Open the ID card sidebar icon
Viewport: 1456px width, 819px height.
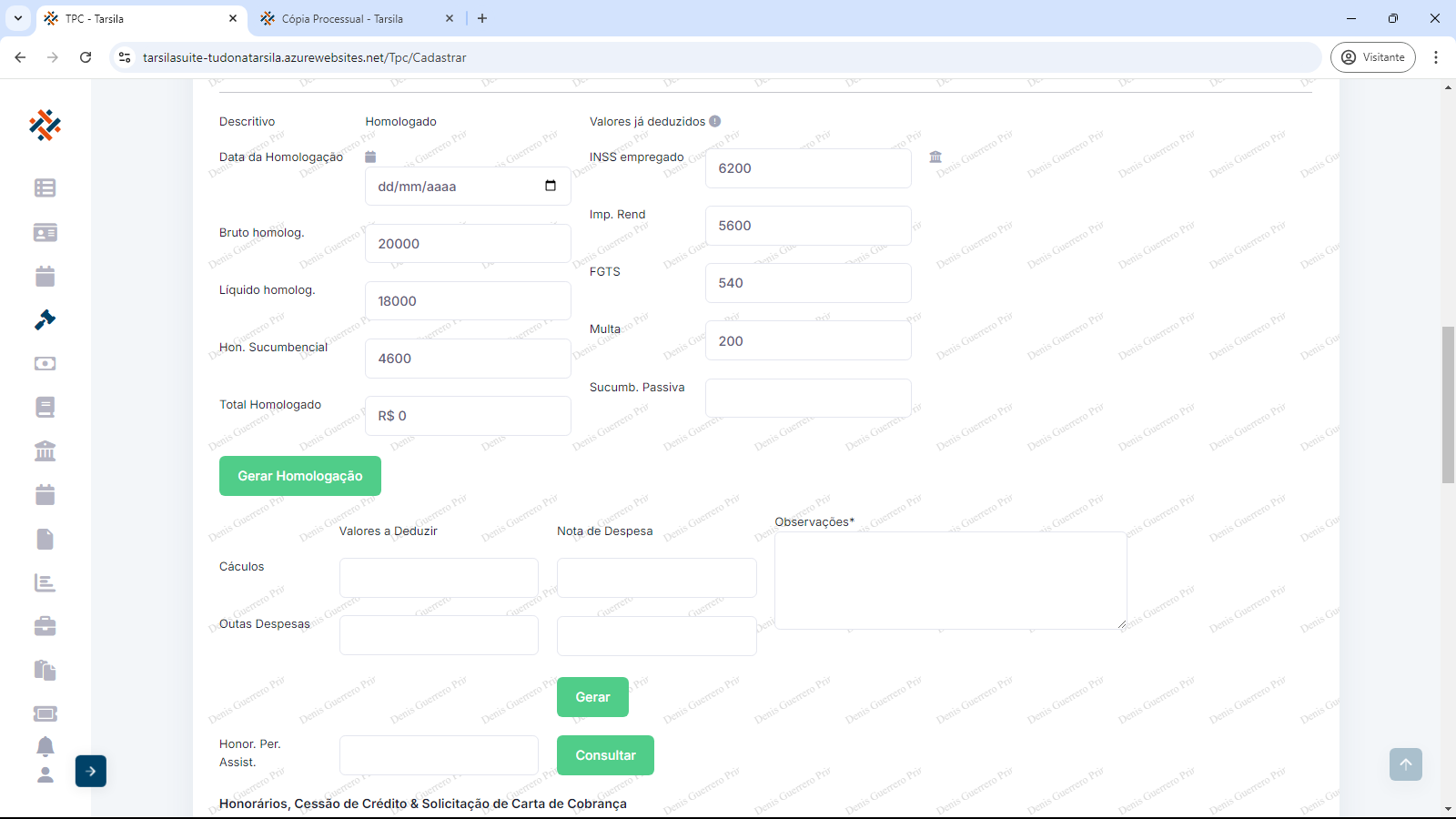[x=45, y=232]
